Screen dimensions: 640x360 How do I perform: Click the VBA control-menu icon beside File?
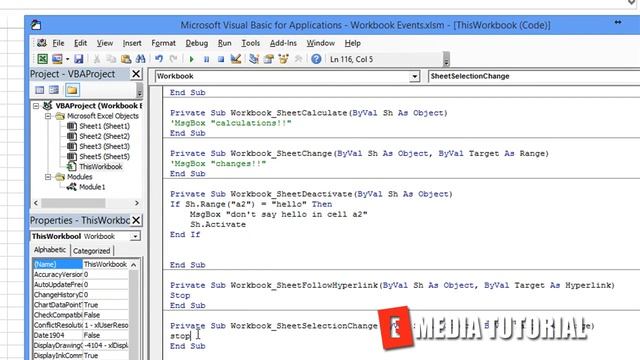42,43
